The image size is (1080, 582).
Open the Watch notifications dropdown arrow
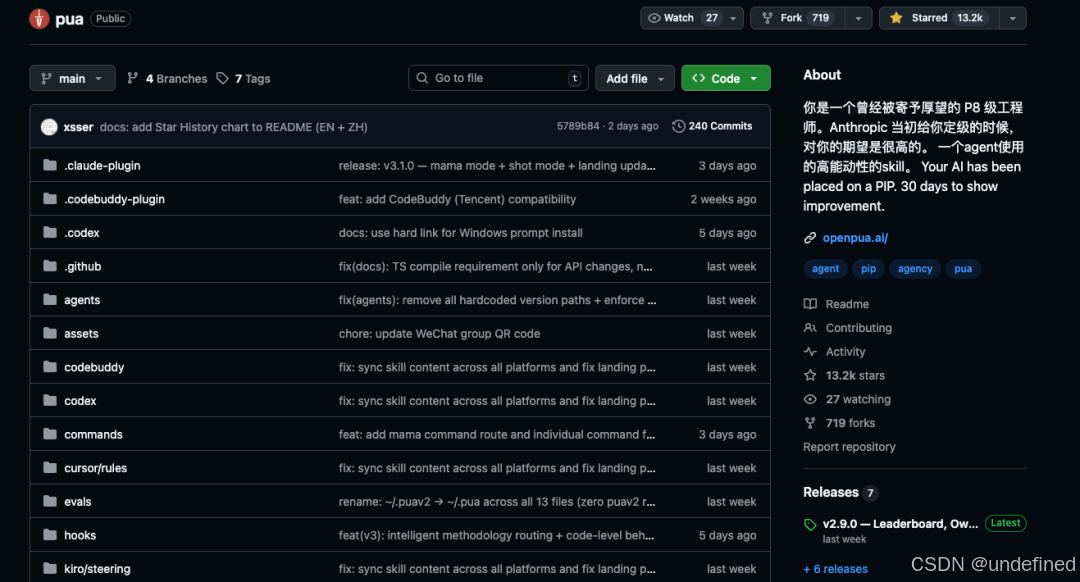[x=733, y=19]
